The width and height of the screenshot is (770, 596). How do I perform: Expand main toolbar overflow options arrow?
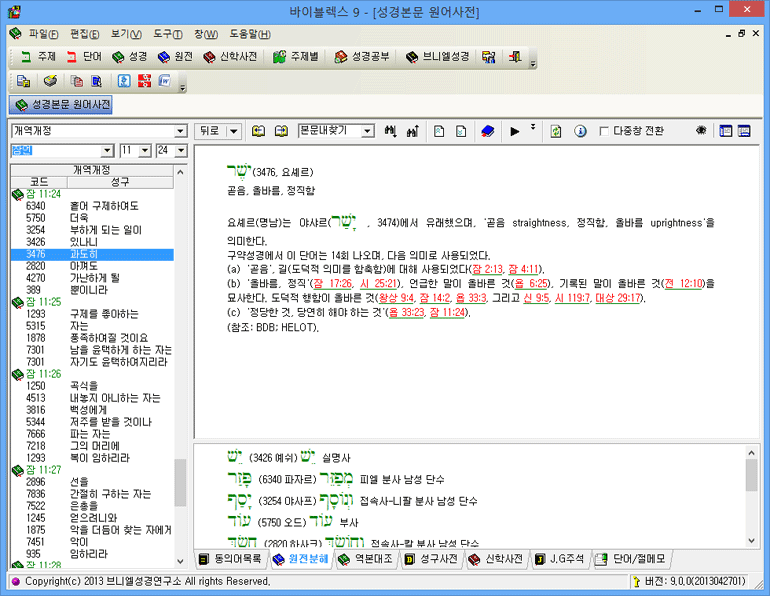533,62
